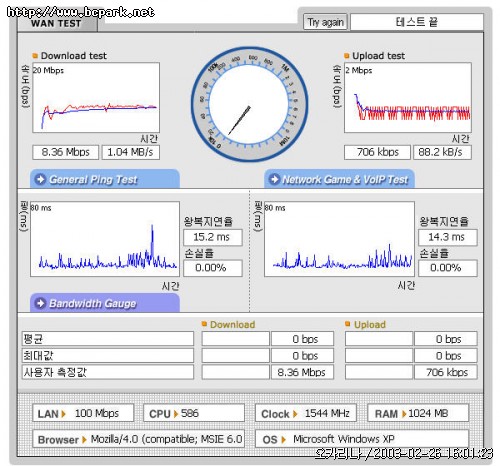Click the 사용자 측정값 row label
The image size is (500, 466).
[108, 372]
